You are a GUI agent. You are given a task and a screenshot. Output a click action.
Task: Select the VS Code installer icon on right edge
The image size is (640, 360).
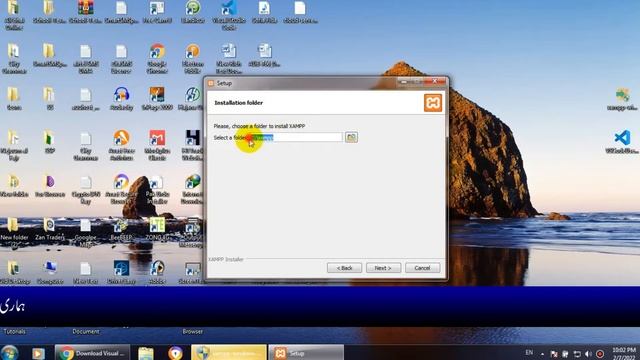point(622,142)
